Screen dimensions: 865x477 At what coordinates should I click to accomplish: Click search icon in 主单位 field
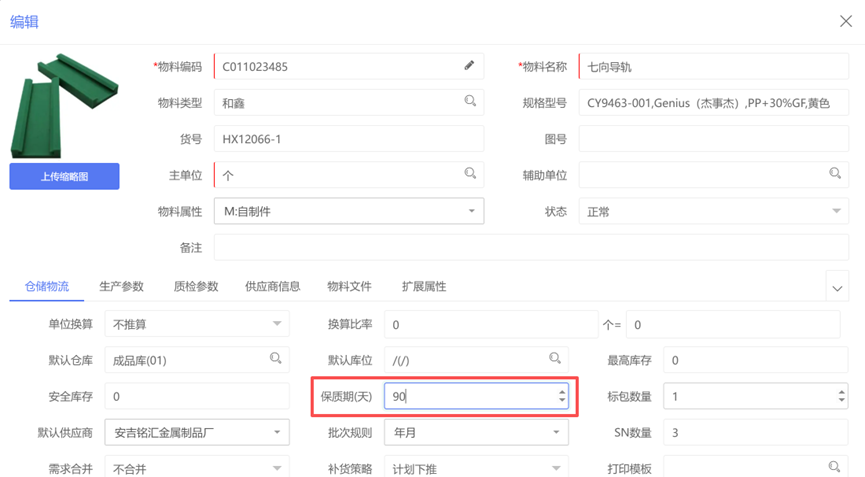tap(470, 174)
